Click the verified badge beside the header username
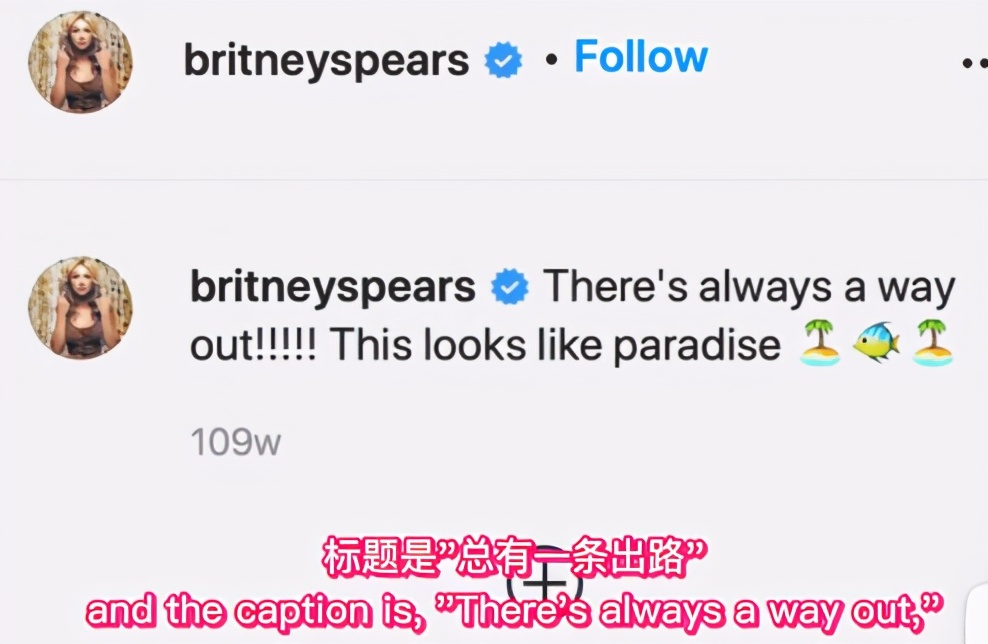The width and height of the screenshot is (988, 644). pos(503,60)
